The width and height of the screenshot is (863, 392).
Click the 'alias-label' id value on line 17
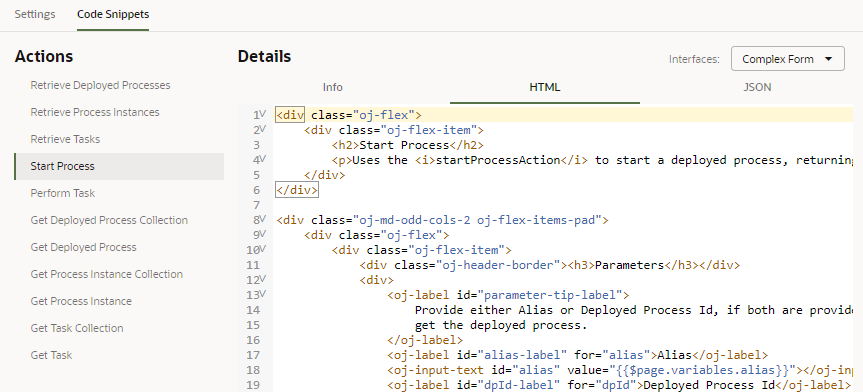[x=522, y=355]
